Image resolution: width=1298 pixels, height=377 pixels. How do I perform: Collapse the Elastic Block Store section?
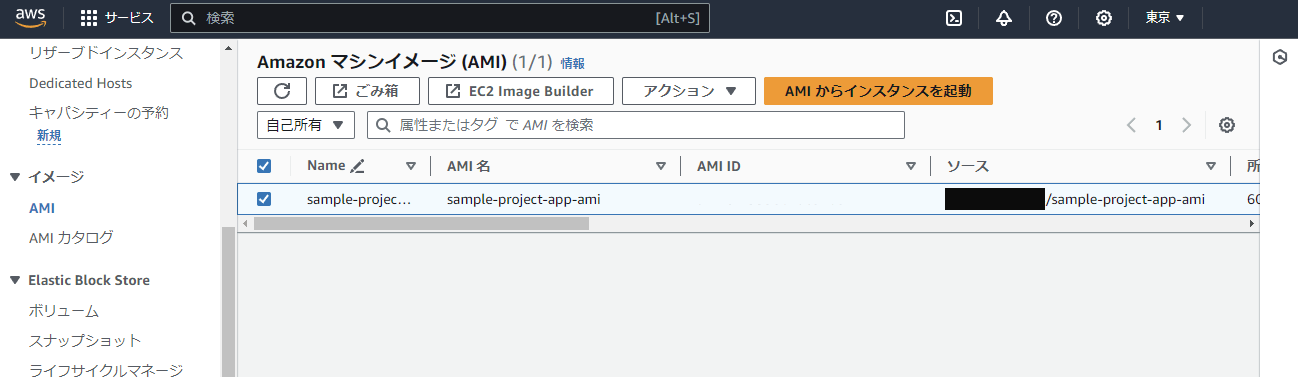(x=15, y=280)
